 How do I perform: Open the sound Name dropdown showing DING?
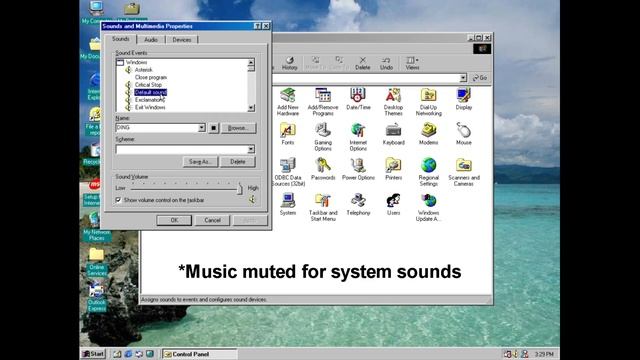tap(202, 128)
